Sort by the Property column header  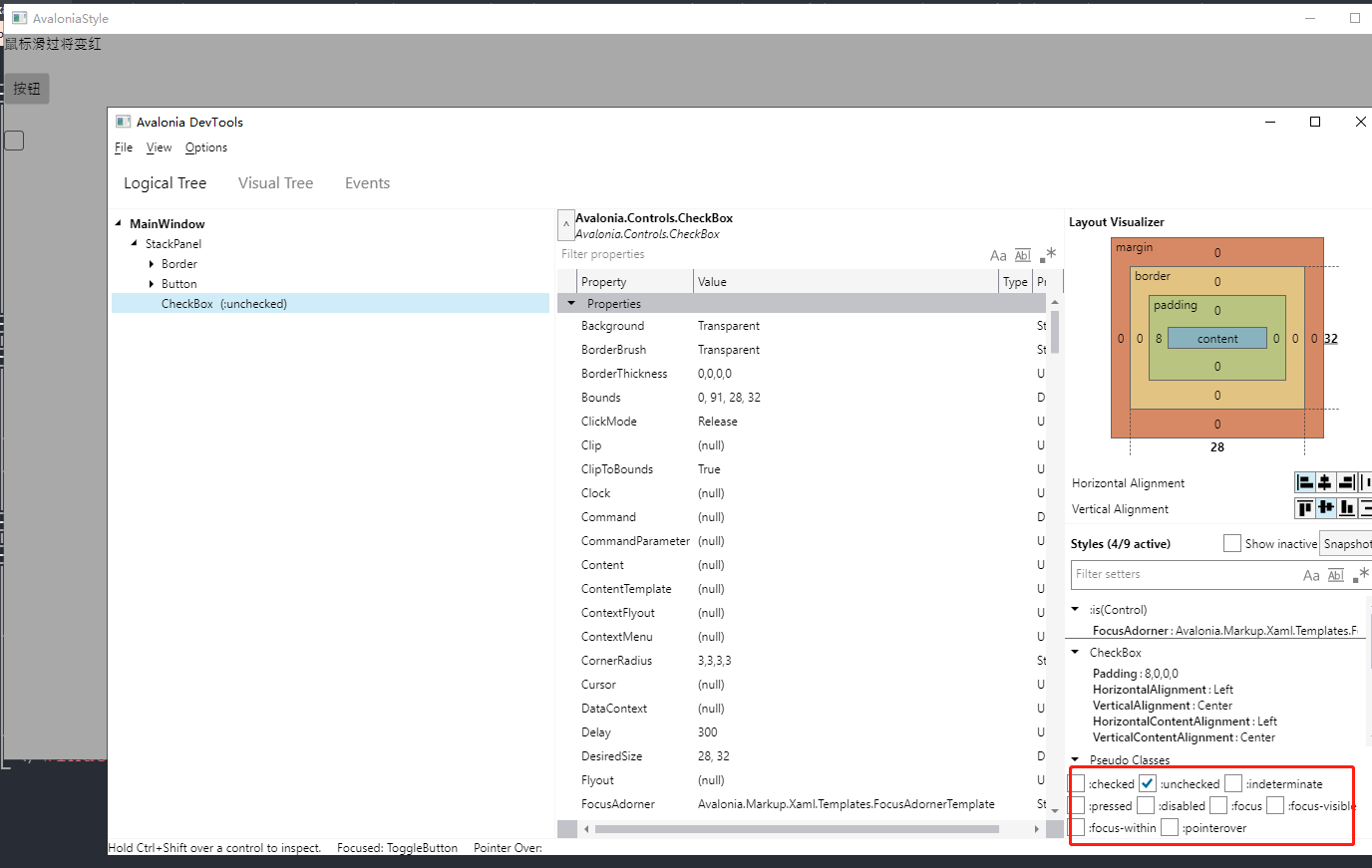(x=634, y=282)
